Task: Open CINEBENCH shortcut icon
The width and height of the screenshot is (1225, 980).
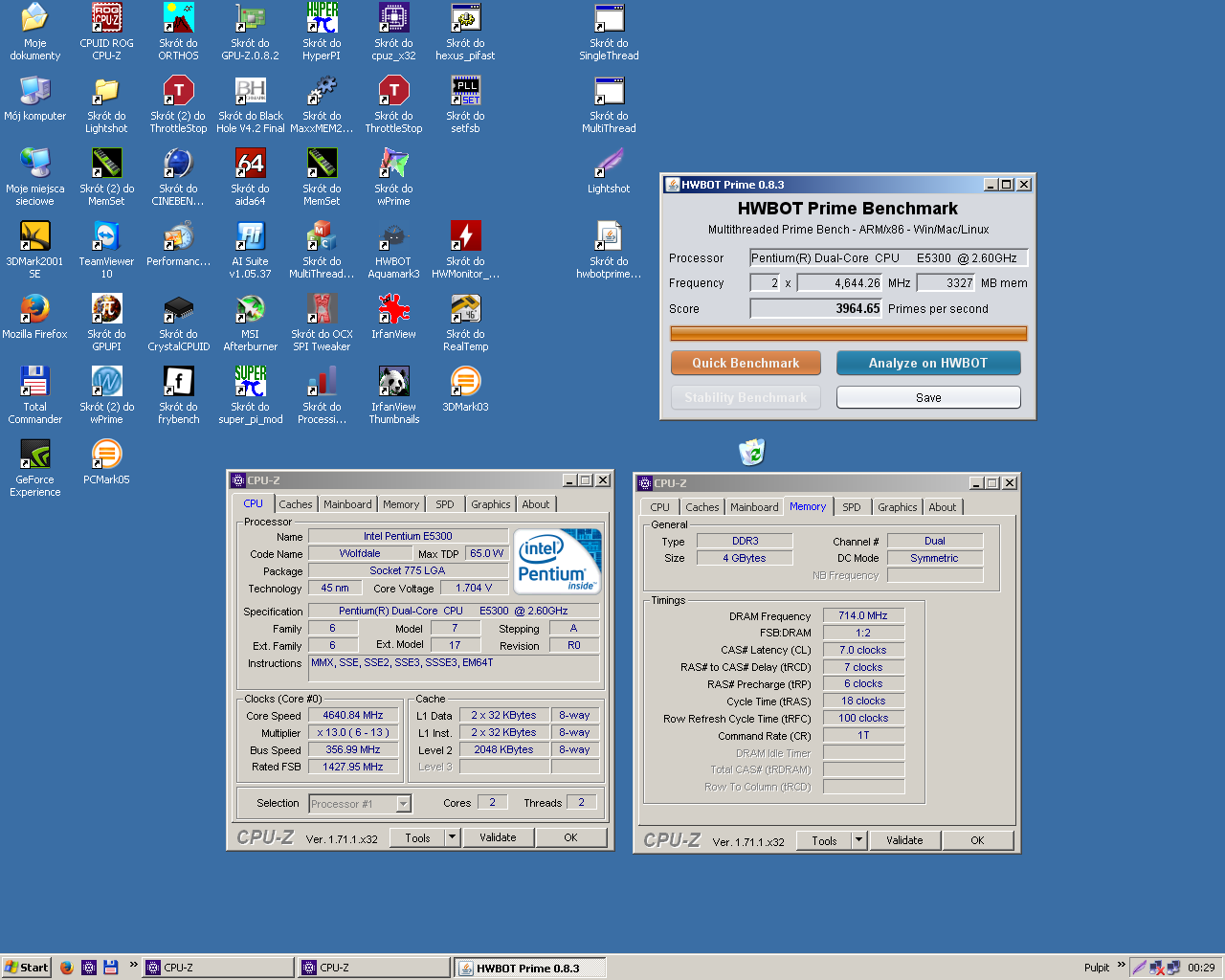Action: (x=178, y=177)
